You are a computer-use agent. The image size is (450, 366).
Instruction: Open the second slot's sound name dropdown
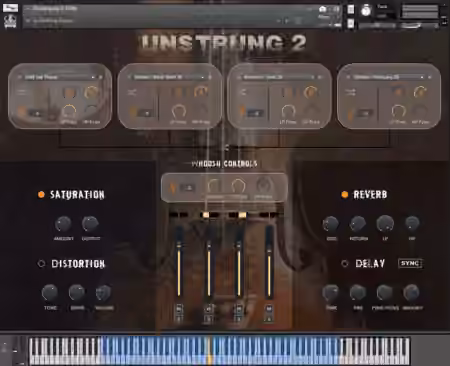click(x=169, y=77)
